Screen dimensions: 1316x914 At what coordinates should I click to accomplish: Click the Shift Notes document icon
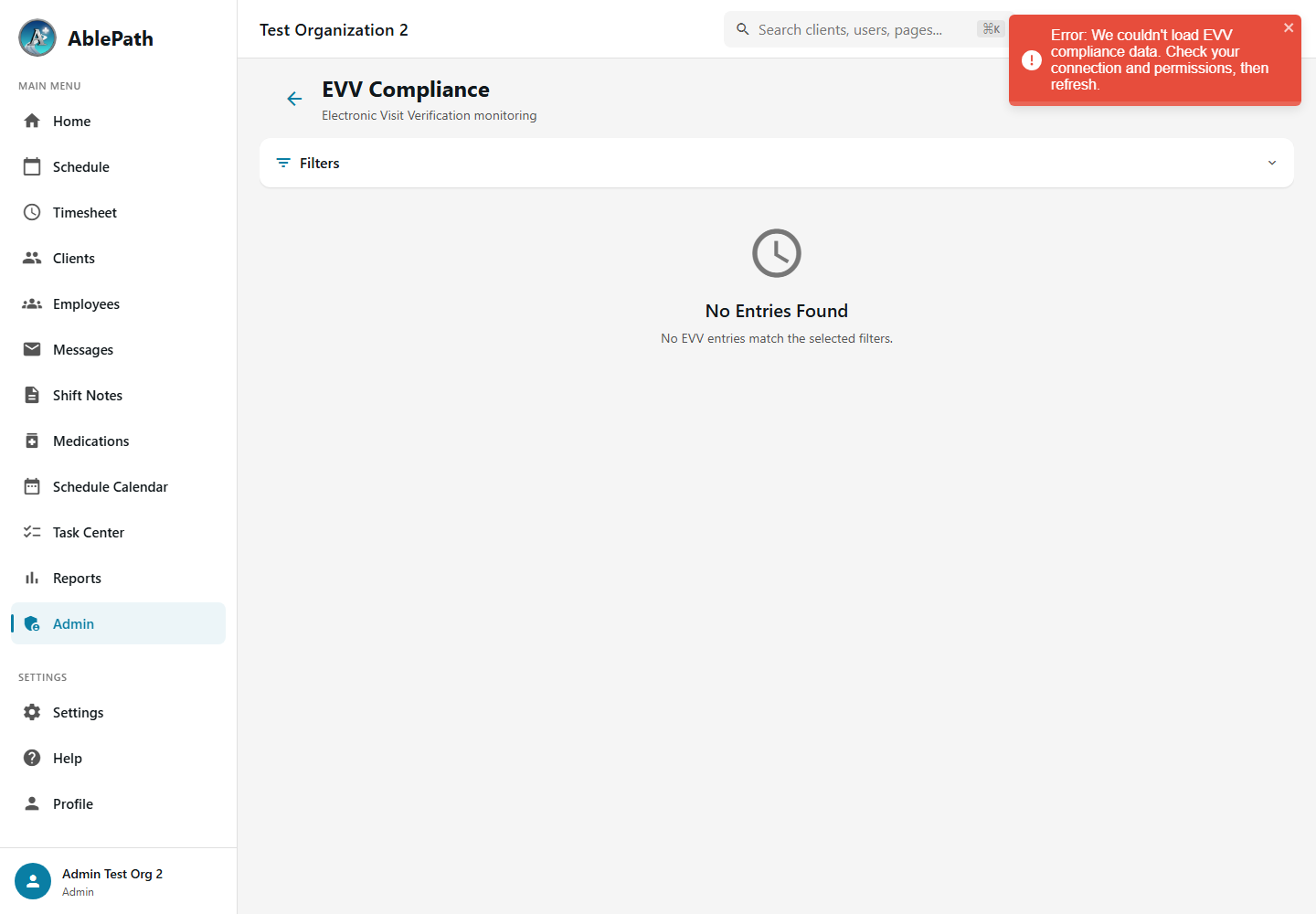tap(32, 395)
